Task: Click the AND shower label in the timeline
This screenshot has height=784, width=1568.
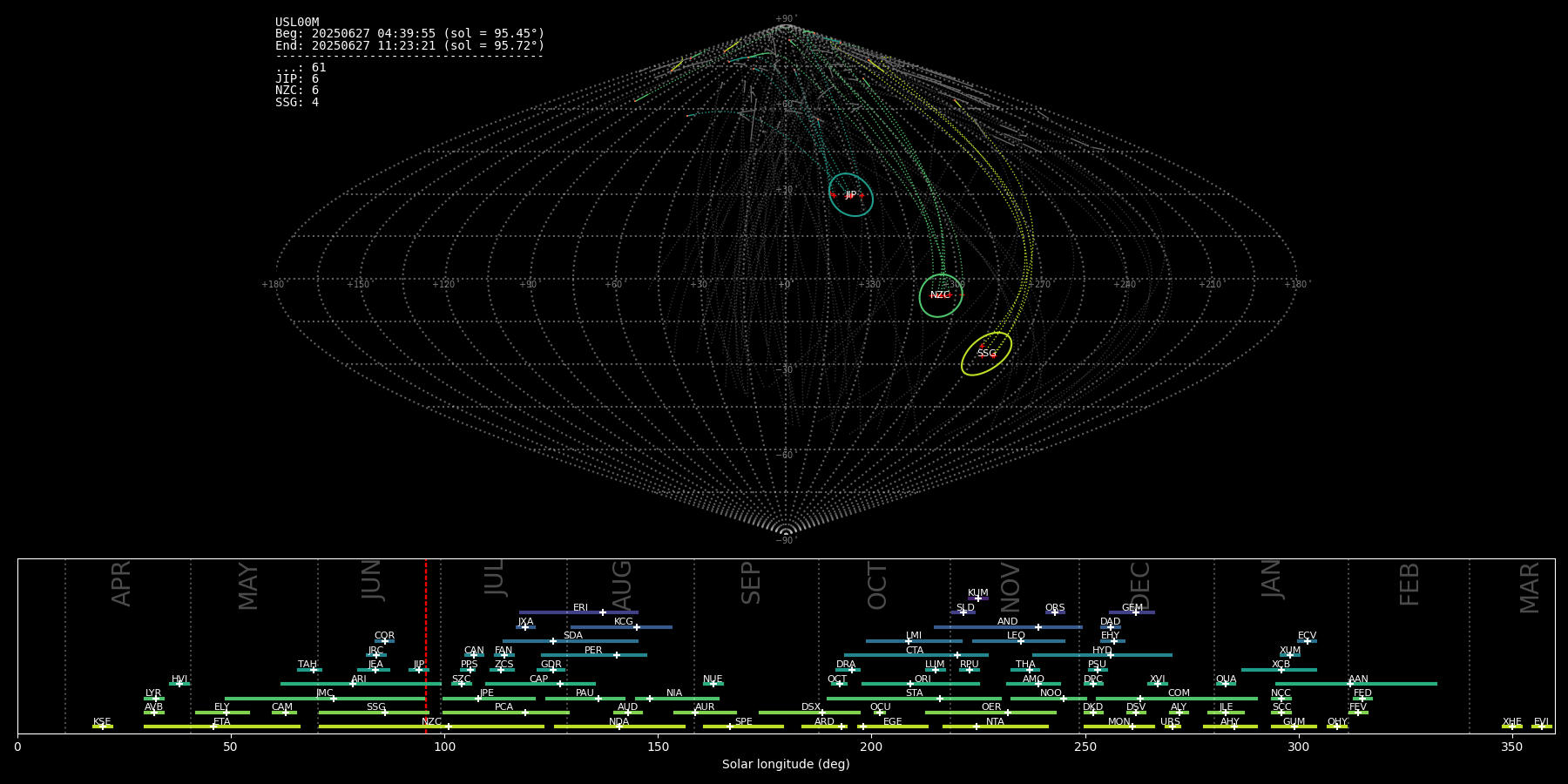Action: [1008, 622]
